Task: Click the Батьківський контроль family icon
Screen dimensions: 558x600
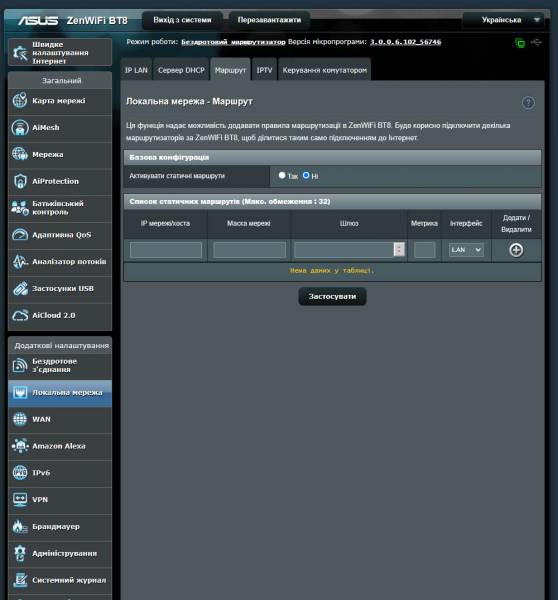Action: 20,208
